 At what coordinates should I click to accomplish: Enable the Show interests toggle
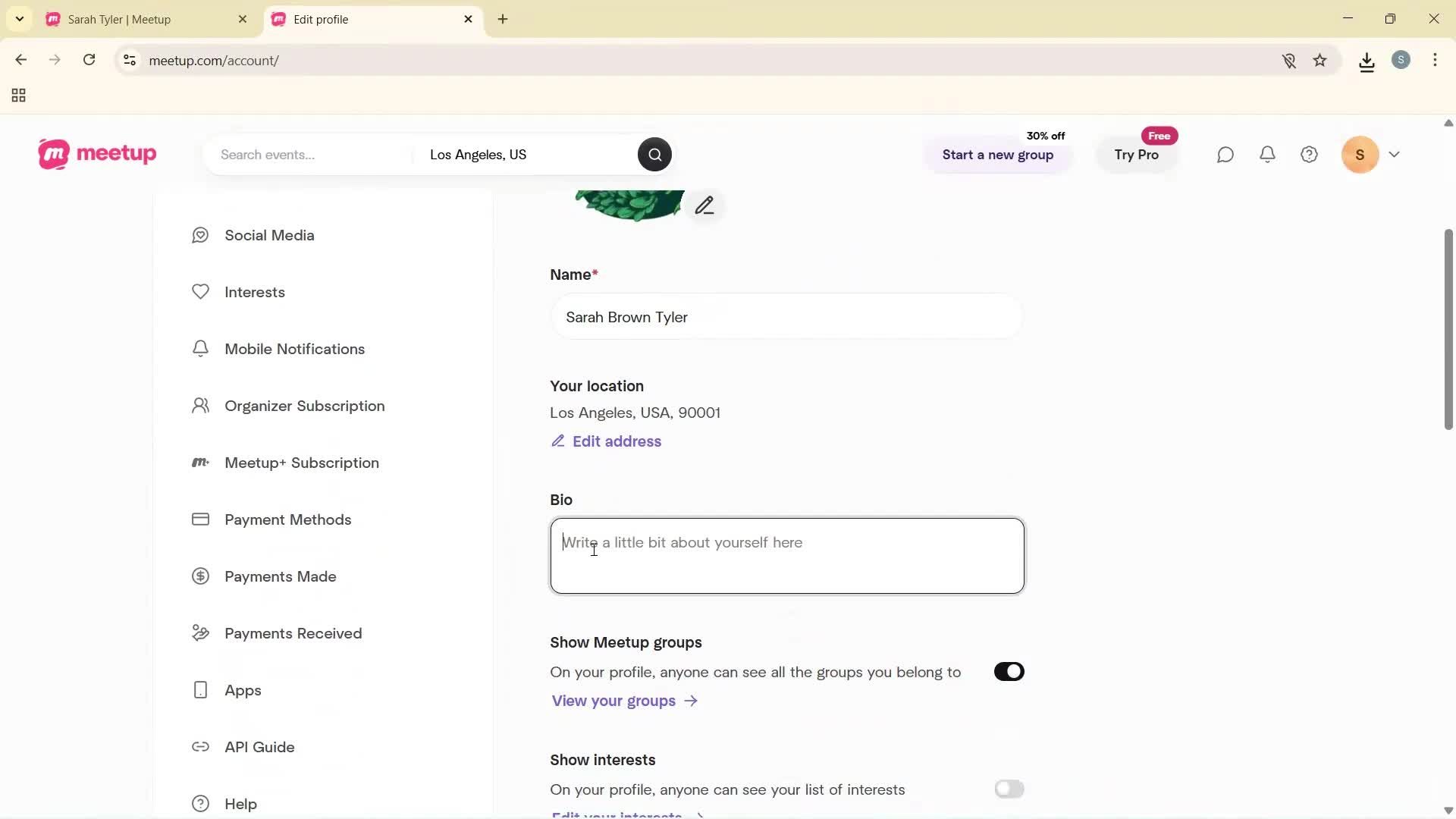point(1009,789)
